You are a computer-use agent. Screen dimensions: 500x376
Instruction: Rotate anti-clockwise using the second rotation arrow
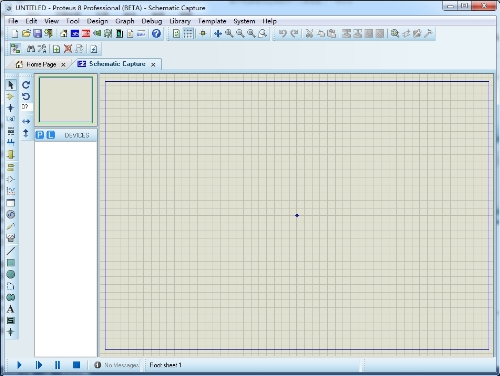pyautogui.click(x=26, y=97)
